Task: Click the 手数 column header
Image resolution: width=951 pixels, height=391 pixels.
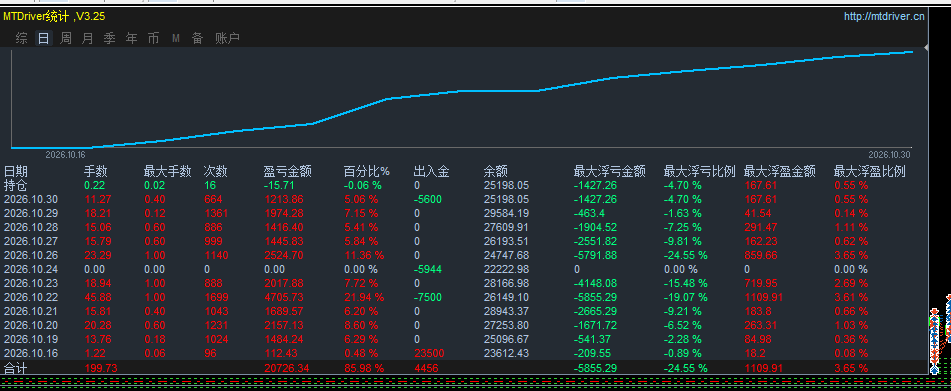Action: [95, 172]
